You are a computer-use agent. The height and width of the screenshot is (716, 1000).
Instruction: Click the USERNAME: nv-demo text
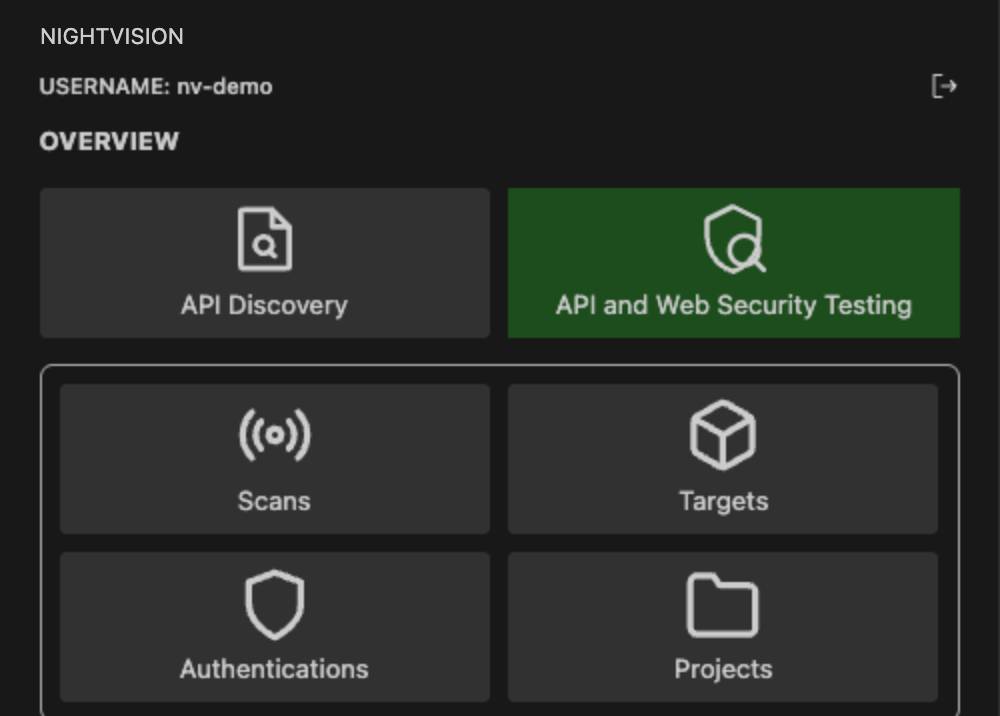[x=156, y=86]
